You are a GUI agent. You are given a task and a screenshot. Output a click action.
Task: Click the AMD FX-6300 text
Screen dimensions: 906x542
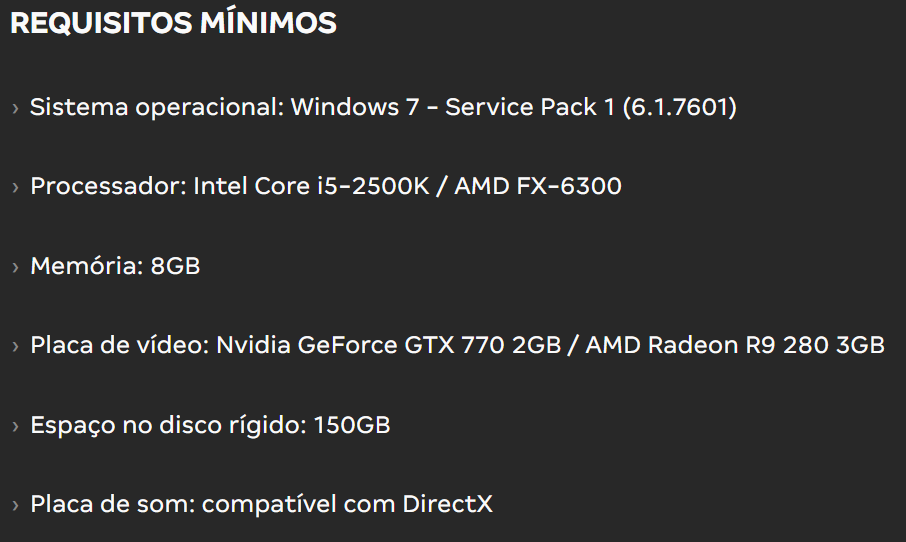pyautogui.click(x=538, y=186)
